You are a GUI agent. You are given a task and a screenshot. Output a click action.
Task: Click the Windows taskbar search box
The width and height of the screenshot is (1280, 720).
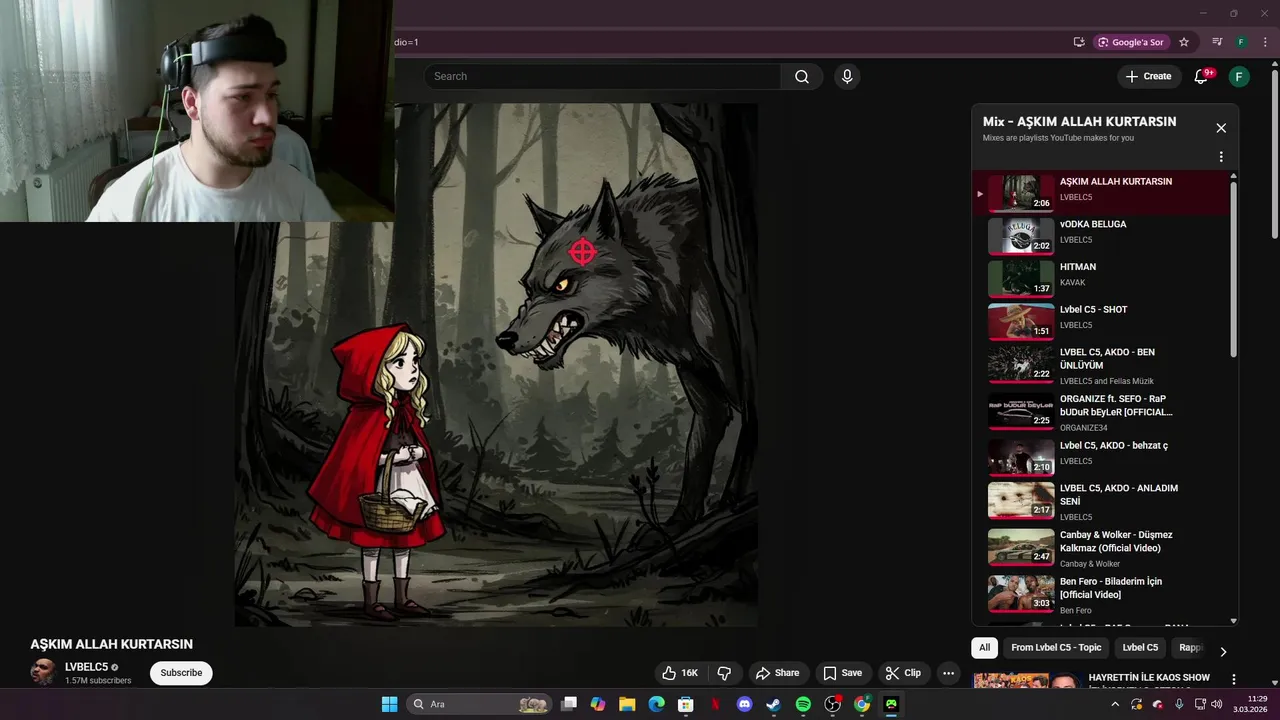point(480,704)
